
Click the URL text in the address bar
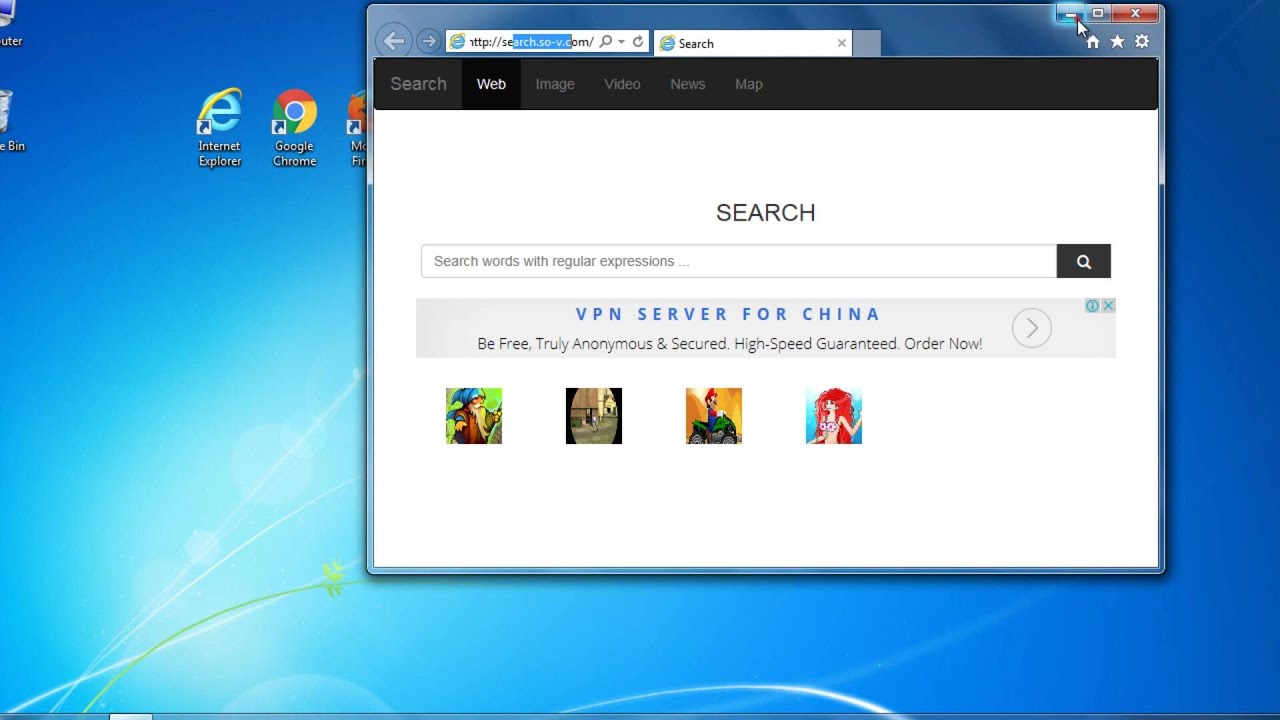532,42
